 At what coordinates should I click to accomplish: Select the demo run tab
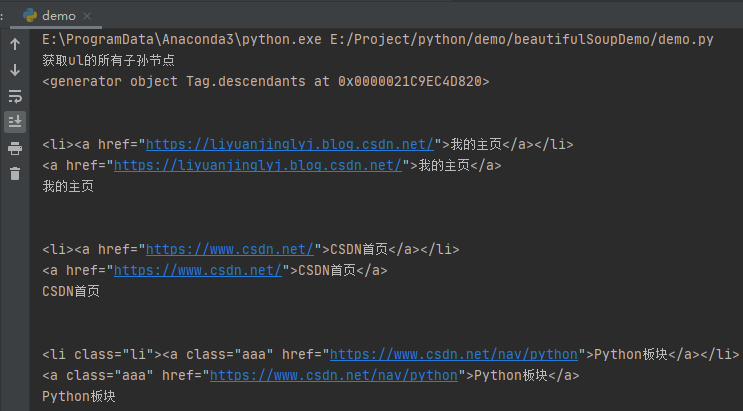(58, 16)
